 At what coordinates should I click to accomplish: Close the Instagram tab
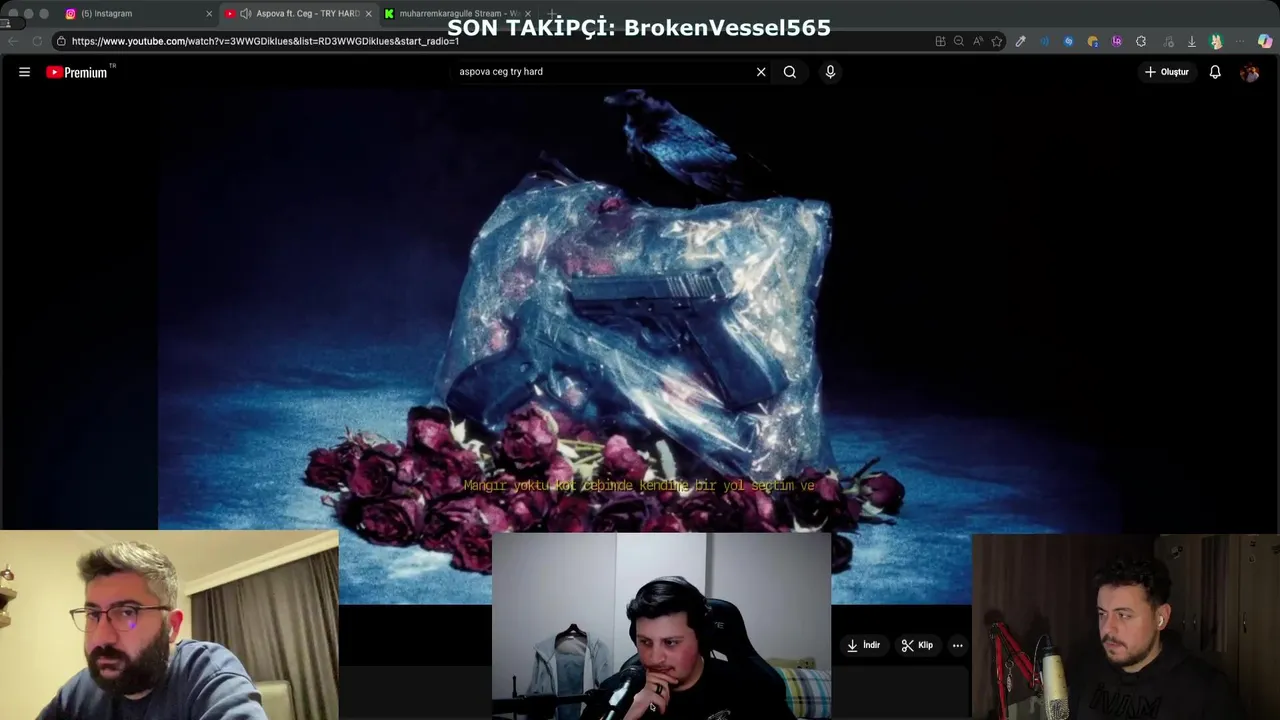tap(209, 14)
